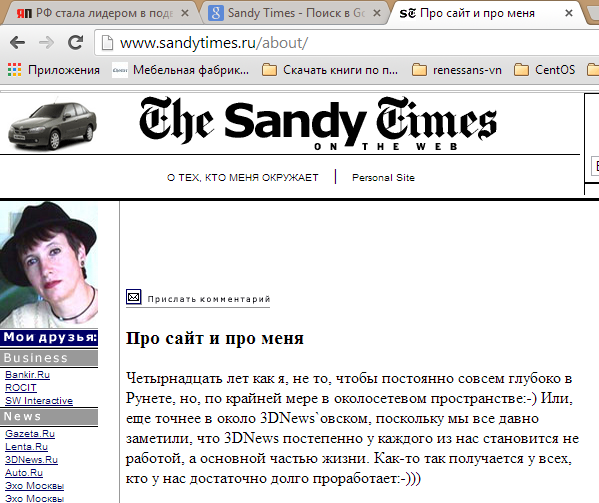Click the Business section heading
Image resolution: width=599 pixels, height=503 pixels.
tap(49, 358)
